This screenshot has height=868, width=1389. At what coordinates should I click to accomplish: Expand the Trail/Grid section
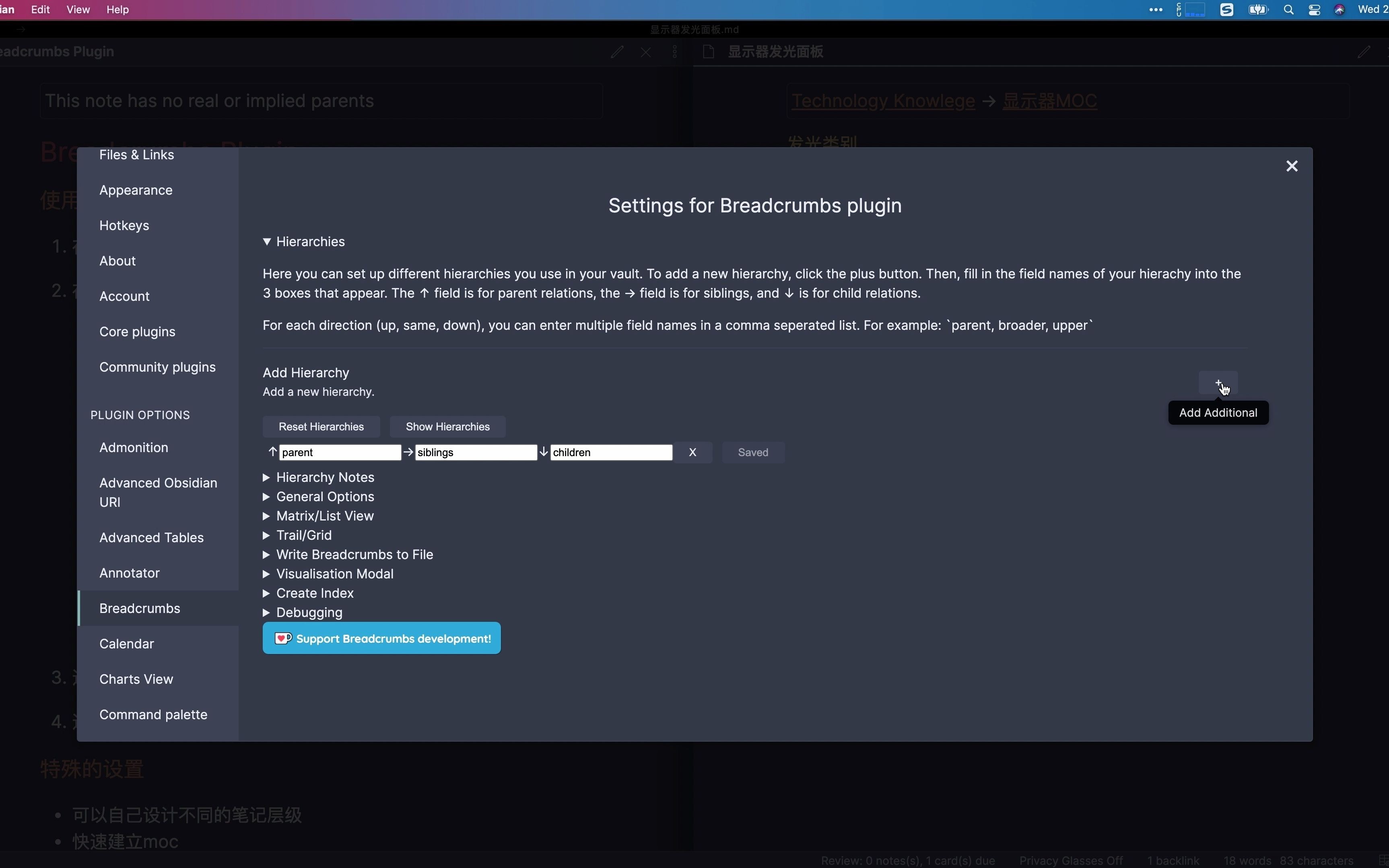(x=303, y=535)
